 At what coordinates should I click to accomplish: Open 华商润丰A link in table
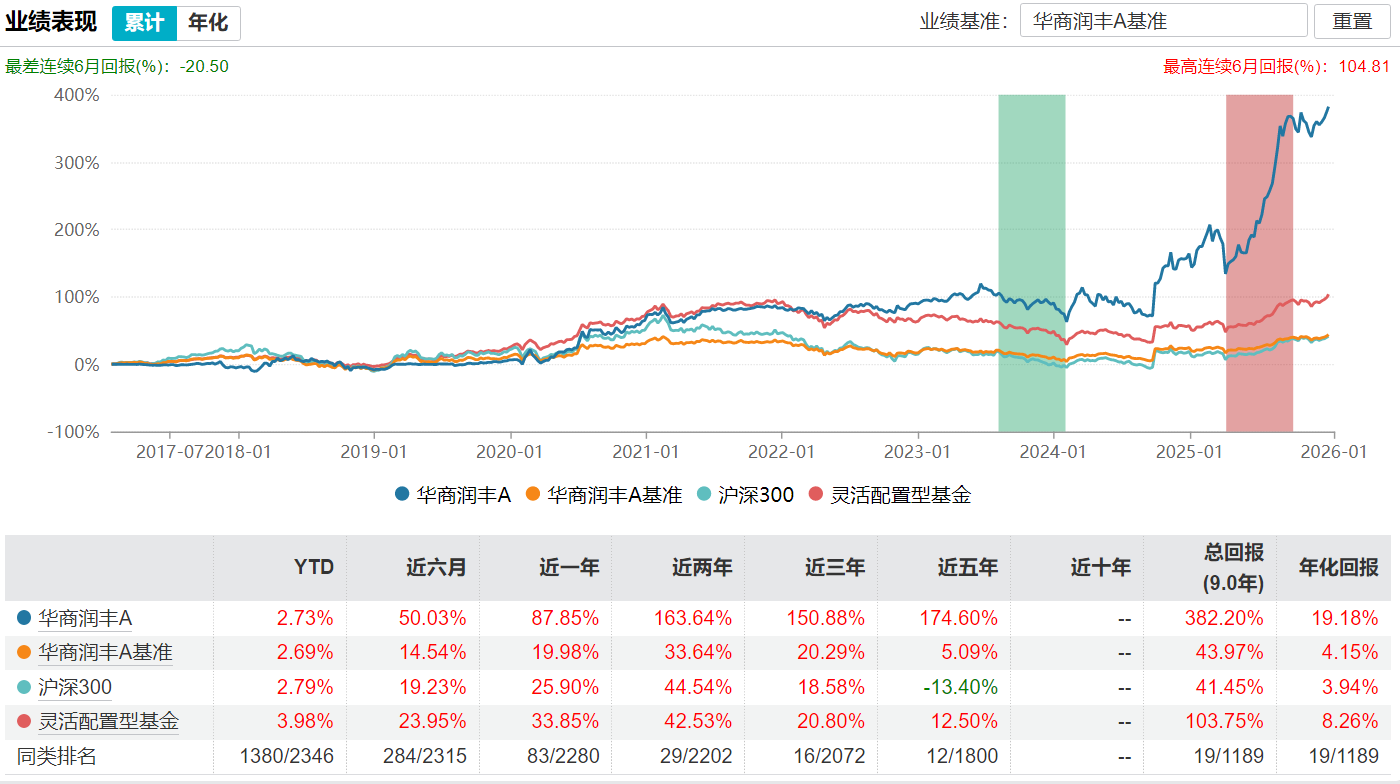click(85, 619)
